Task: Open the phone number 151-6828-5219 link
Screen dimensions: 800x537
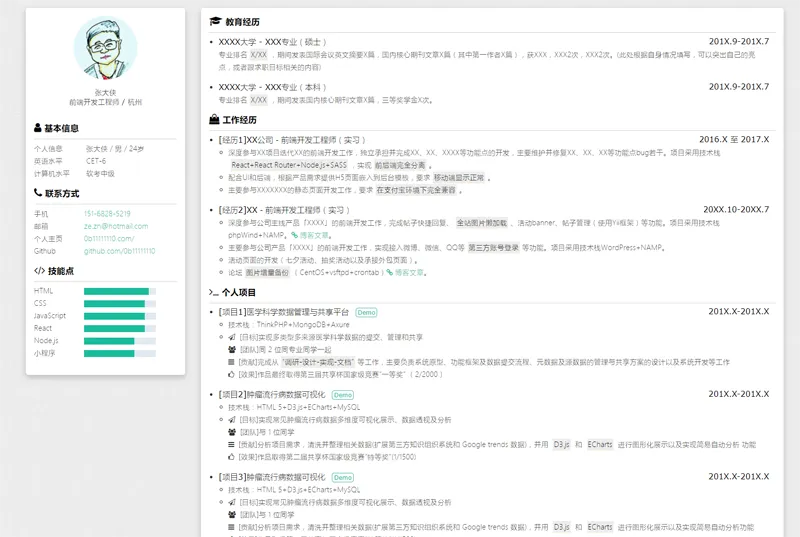Action: (x=107, y=214)
